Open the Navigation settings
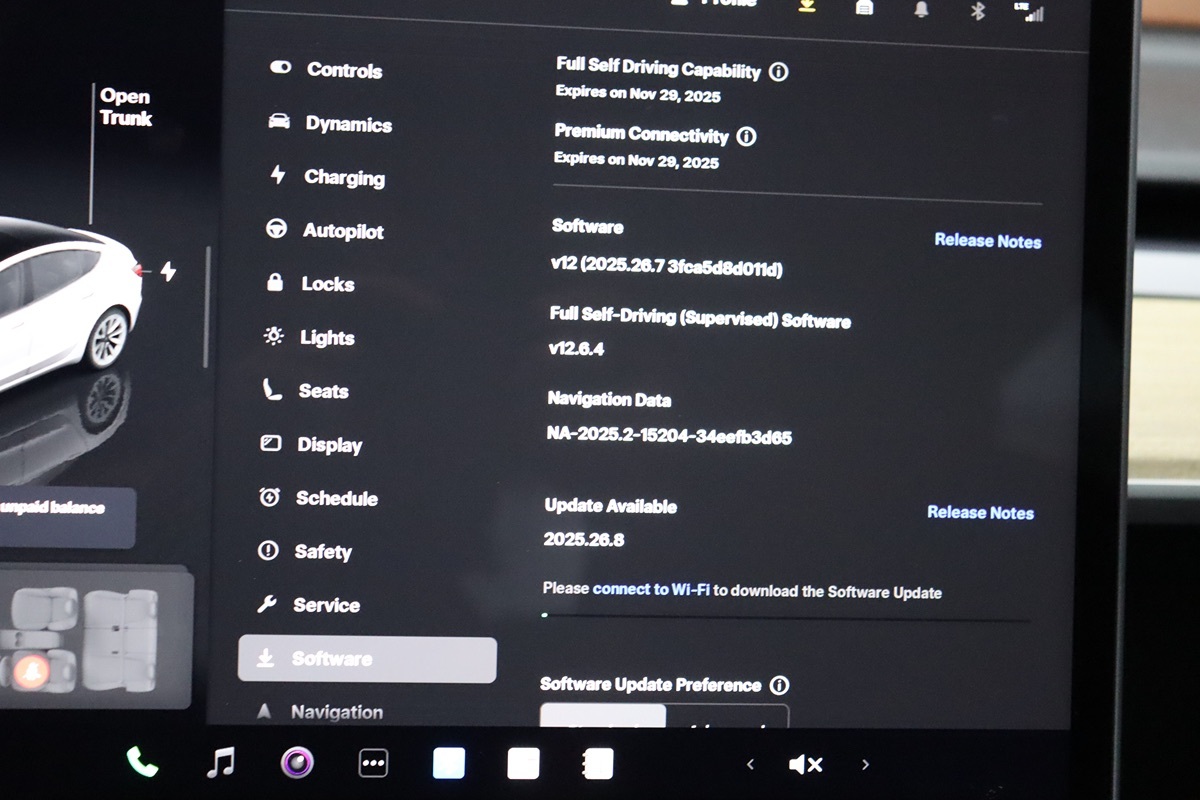Screen dimensions: 1200x800 pyautogui.click(x=320, y=712)
